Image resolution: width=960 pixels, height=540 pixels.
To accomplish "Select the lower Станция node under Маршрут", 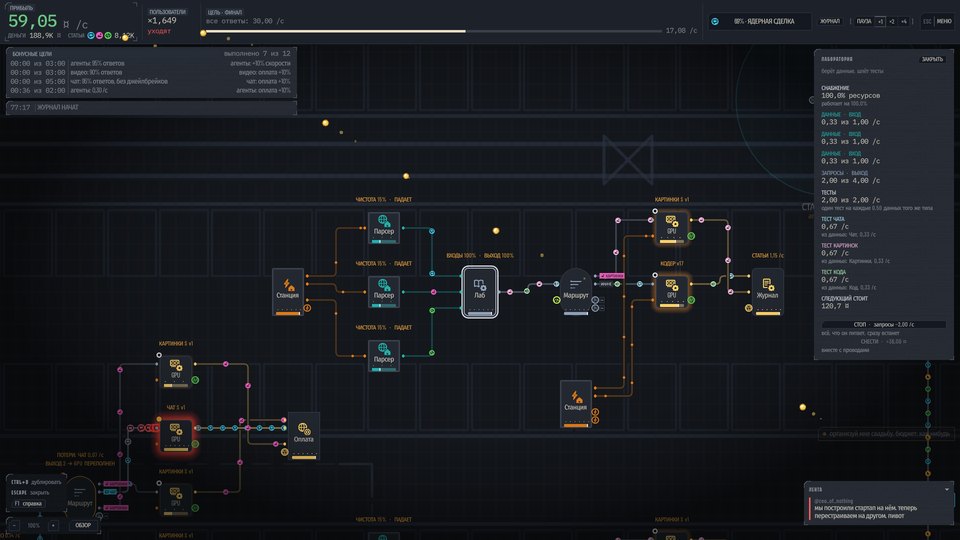I will point(576,403).
